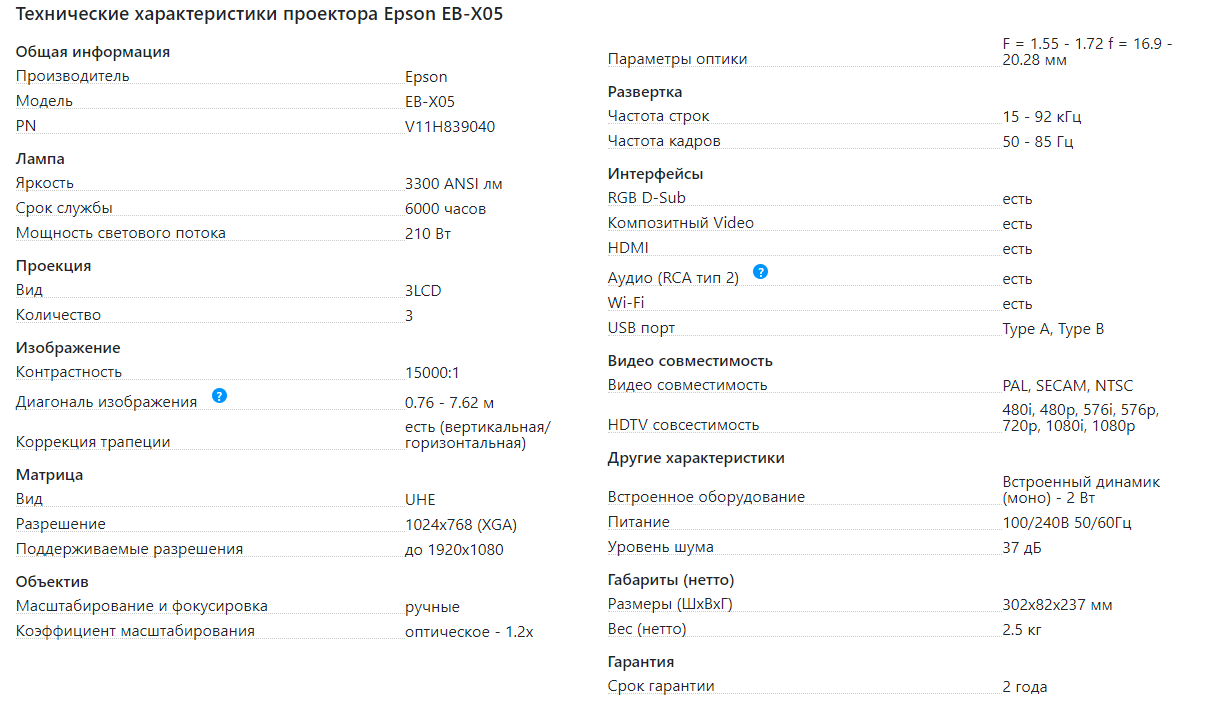Click brightness value 3300 ANSI лм
Viewport: 1221px width, 712px height.
point(453,184)
